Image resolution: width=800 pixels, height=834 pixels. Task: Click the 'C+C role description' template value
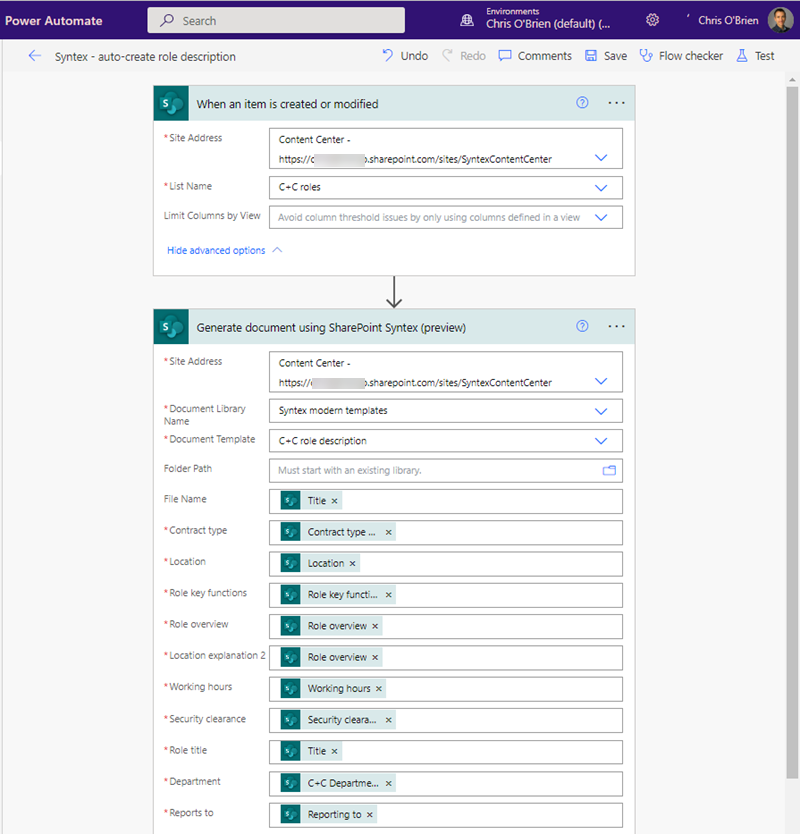click(322, 441)
